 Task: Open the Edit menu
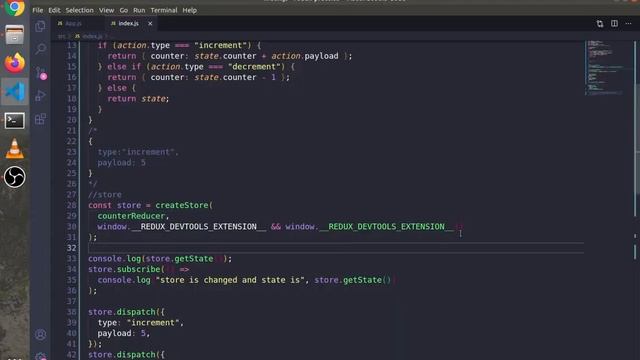(54, 10)
